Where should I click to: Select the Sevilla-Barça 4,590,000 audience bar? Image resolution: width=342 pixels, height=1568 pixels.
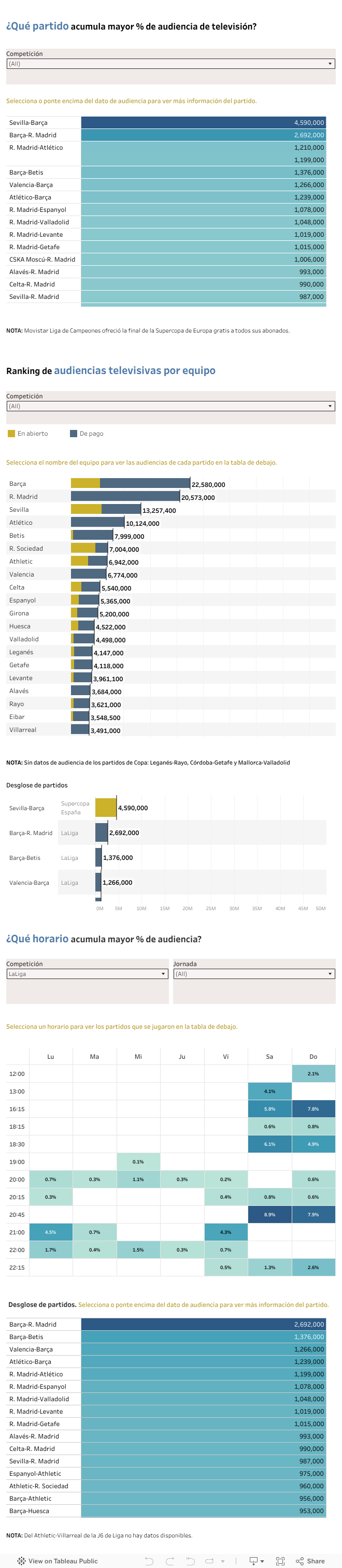click(x=203, y=122)
